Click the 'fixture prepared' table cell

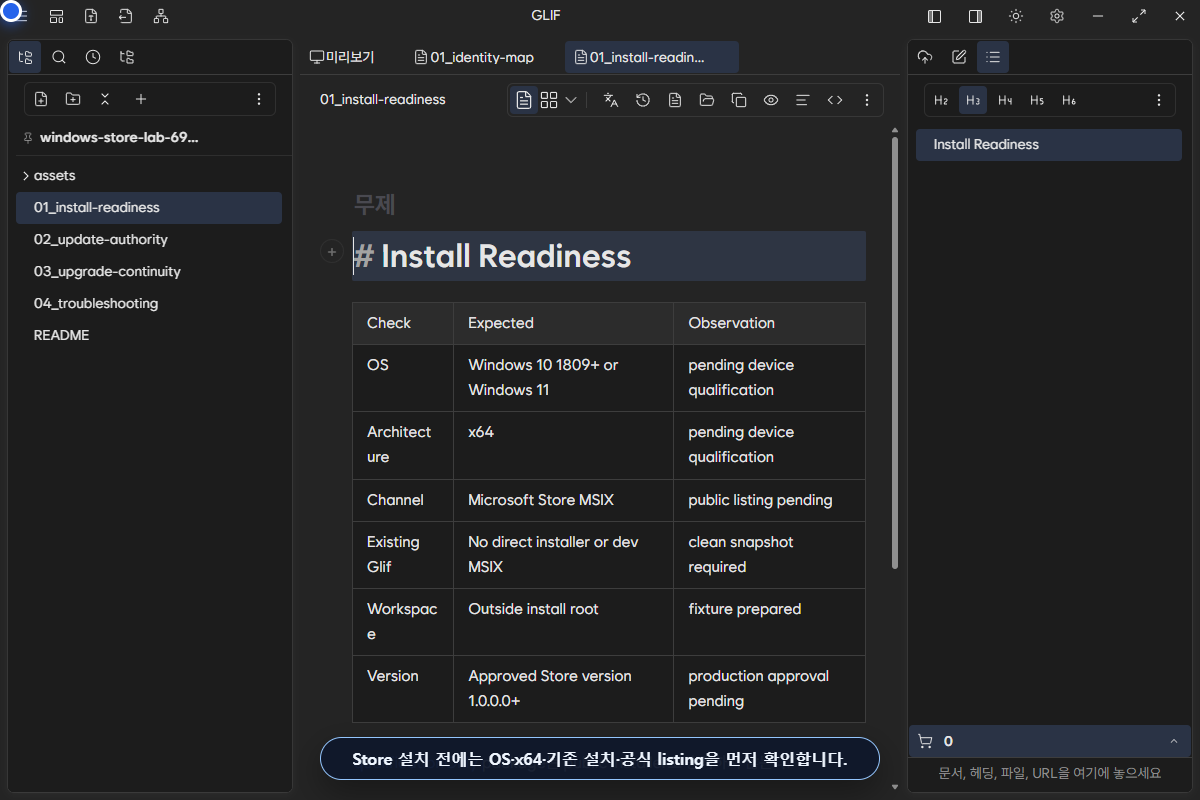click(x=769, y=622)
